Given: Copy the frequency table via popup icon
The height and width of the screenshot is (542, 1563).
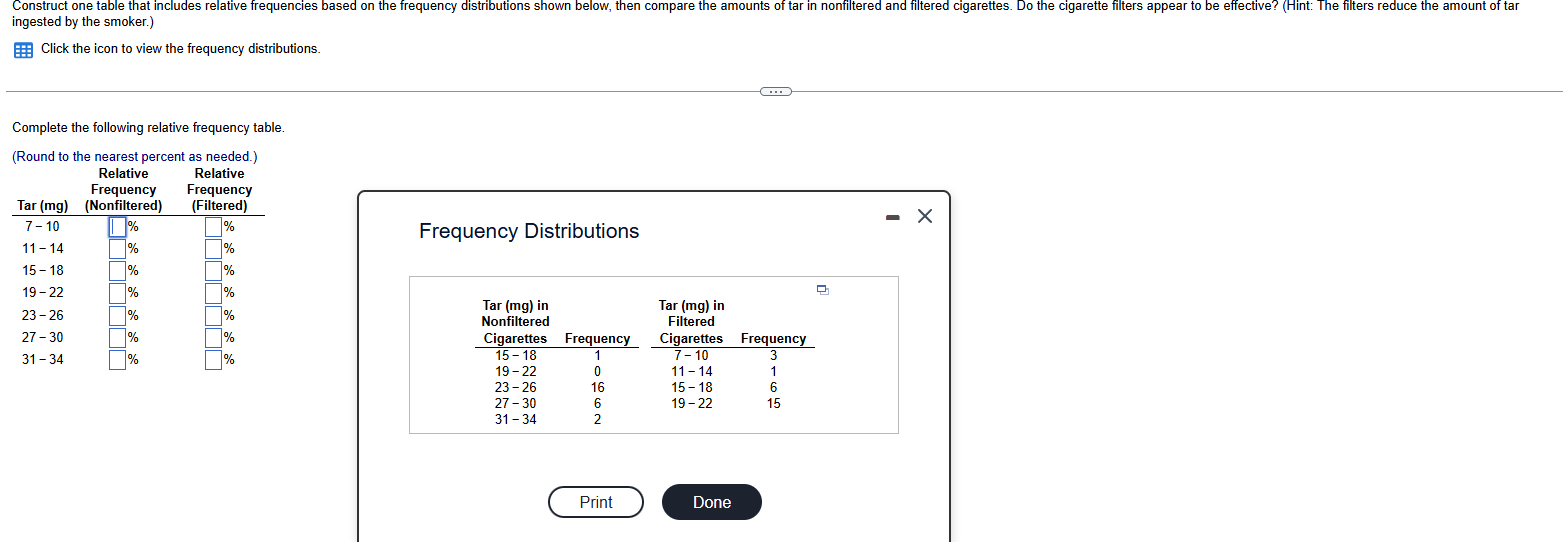Looking at the screenshot, I should click(x=822, y=290).
